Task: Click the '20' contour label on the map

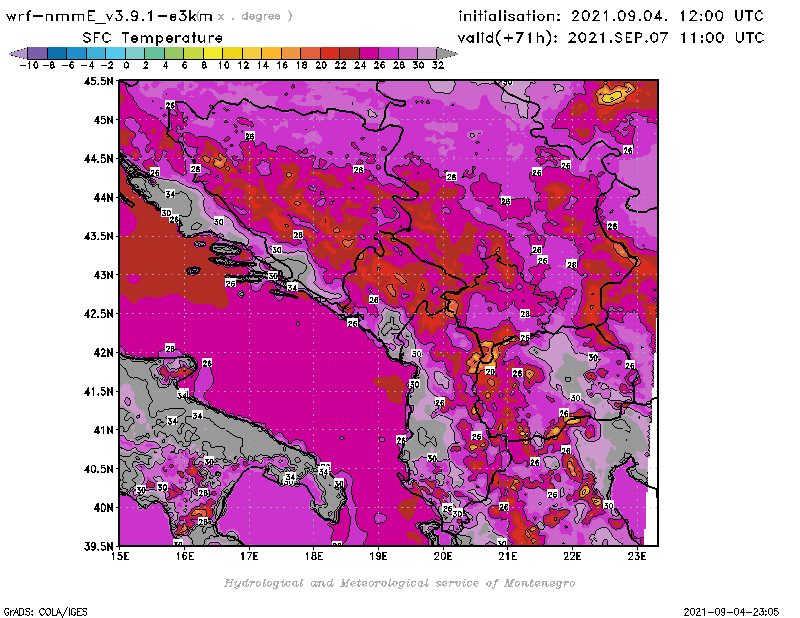Action: click(x=490, y=372)
